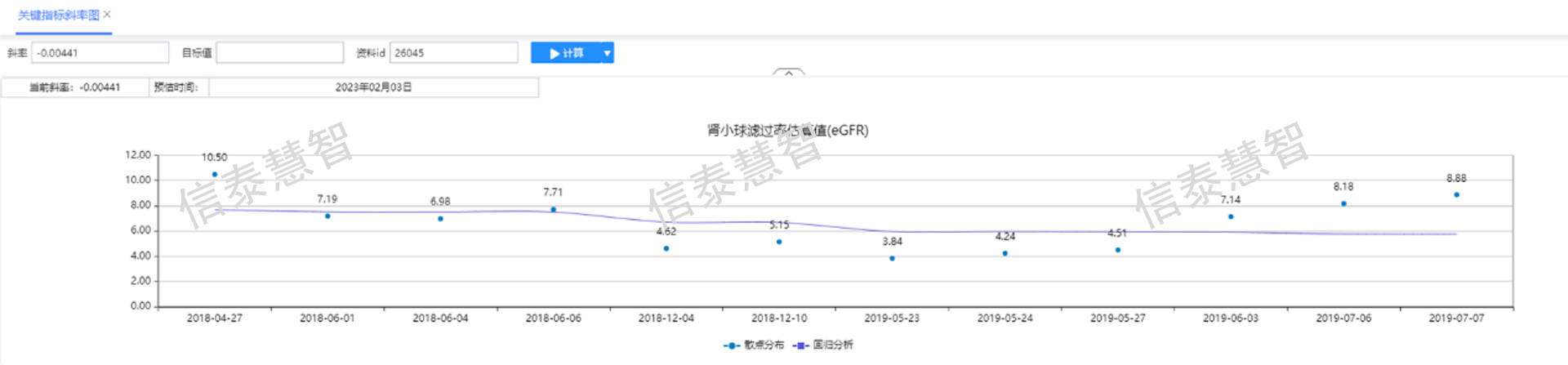Click the 4.24 data point

[1004, 253]
